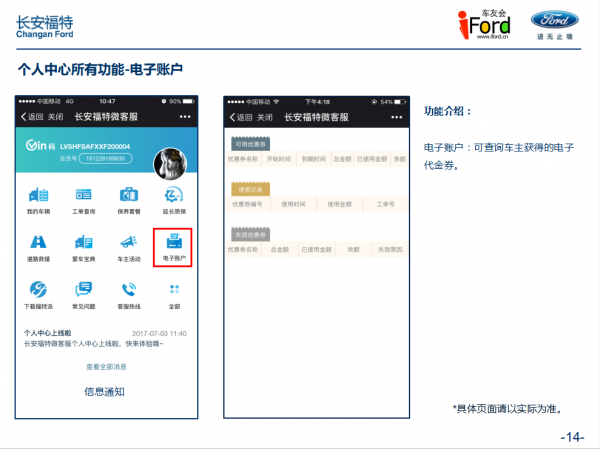Click 优惠券编号 column header
The height and width of the screenshot is (449, 600).
247,204
